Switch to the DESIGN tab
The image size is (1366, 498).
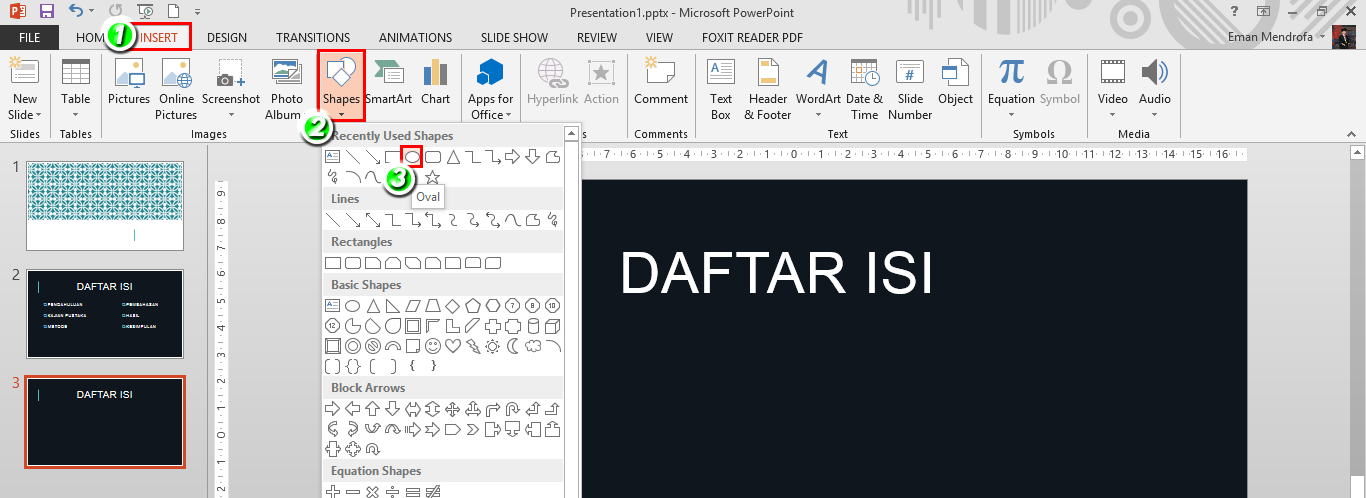(x=227, y=38)
